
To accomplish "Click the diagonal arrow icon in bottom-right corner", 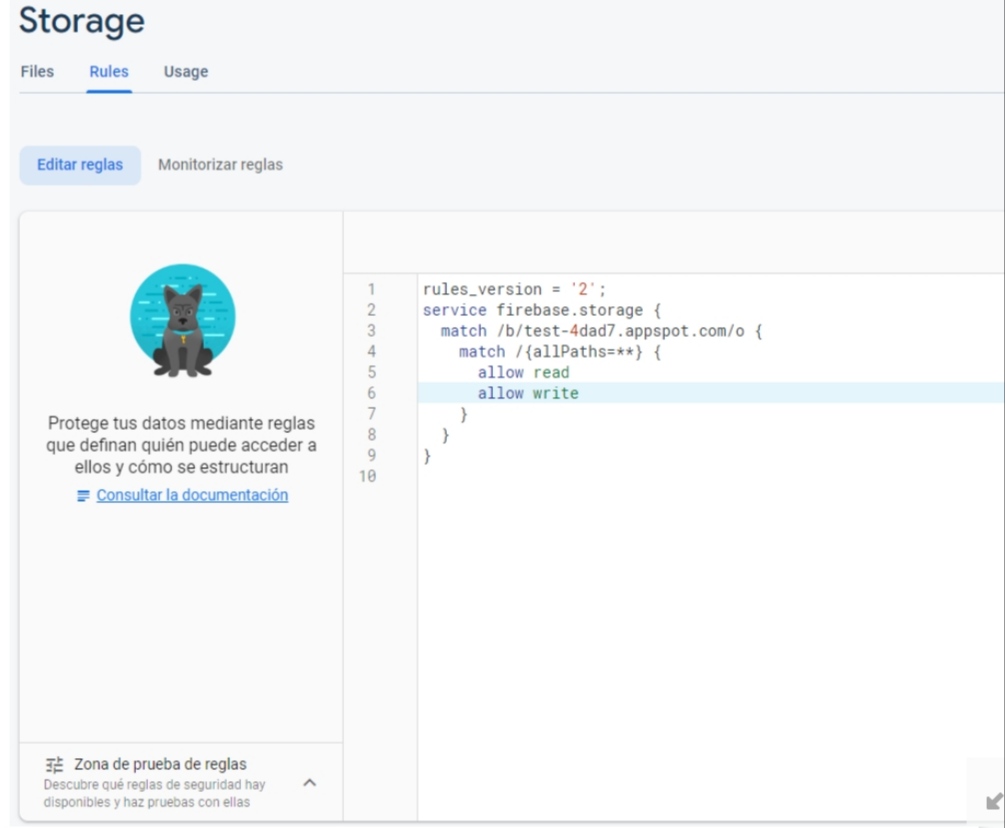I will (x=993, y=802).
